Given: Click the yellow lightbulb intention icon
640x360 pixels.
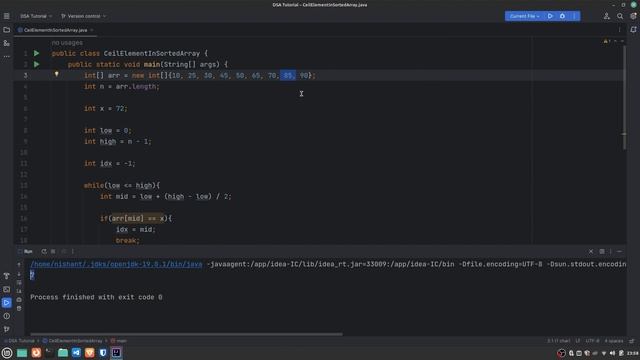Looking at the screenshot, I should pos(56,74).
